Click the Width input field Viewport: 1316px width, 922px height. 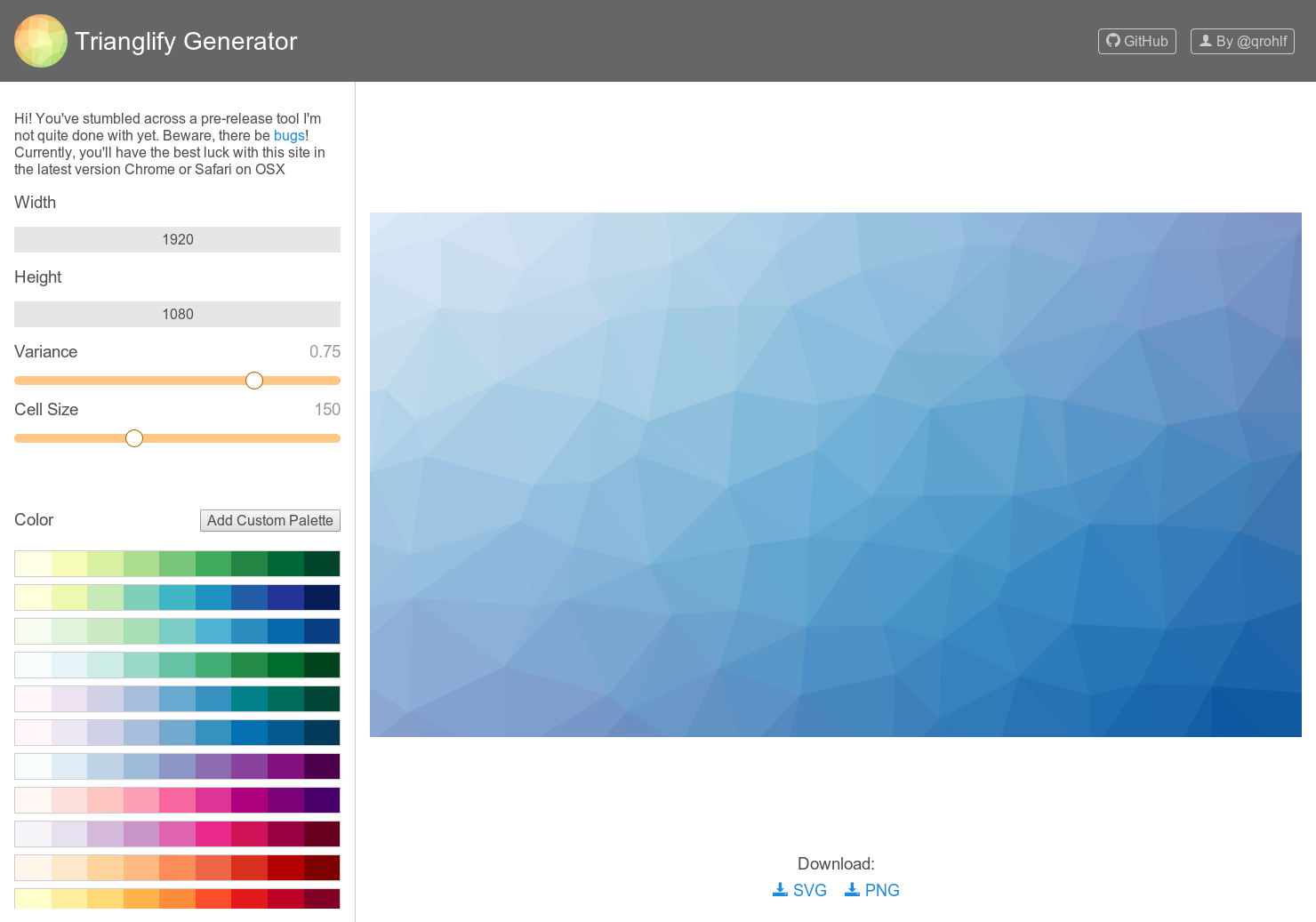177,239
